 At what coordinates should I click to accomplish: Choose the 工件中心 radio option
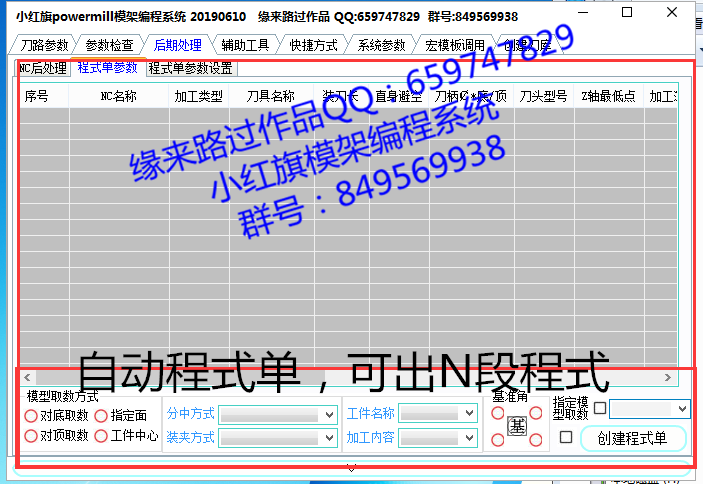click(101, 436)
